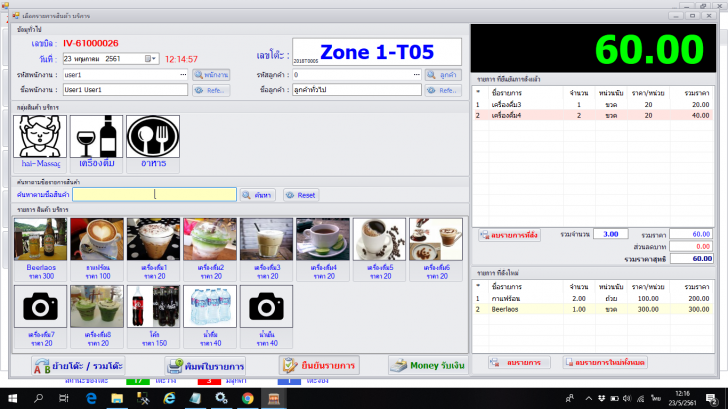
Task: Focus the yellow product name search field
Action: click(154, 195)
